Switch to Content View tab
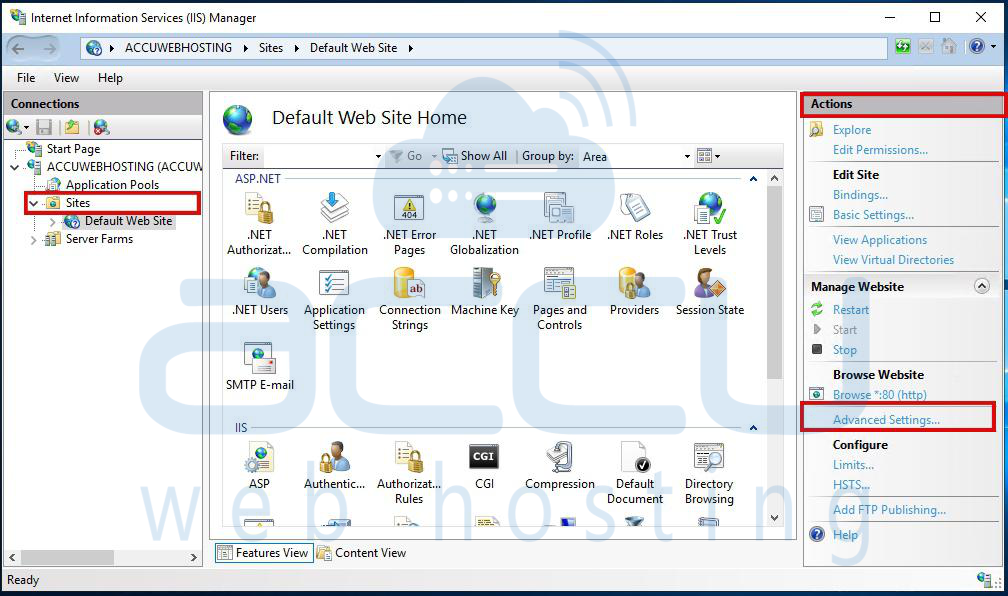Viewport: 1008px width, 596px height. tap(362, 553)
